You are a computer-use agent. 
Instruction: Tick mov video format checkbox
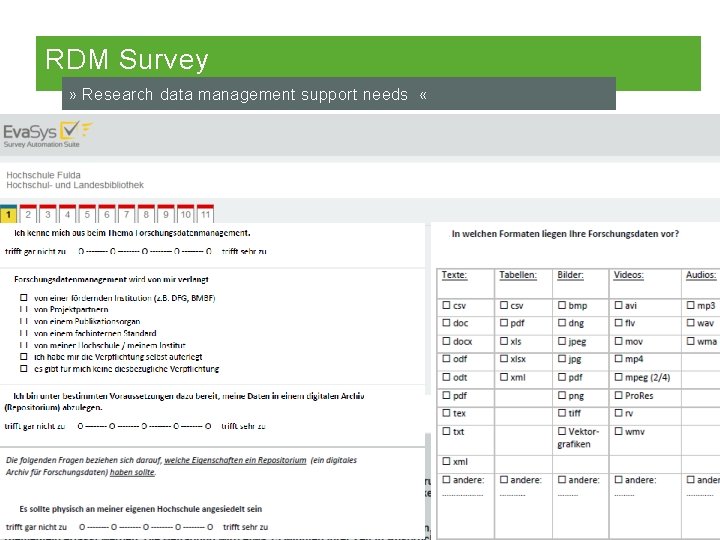(619, 341)
